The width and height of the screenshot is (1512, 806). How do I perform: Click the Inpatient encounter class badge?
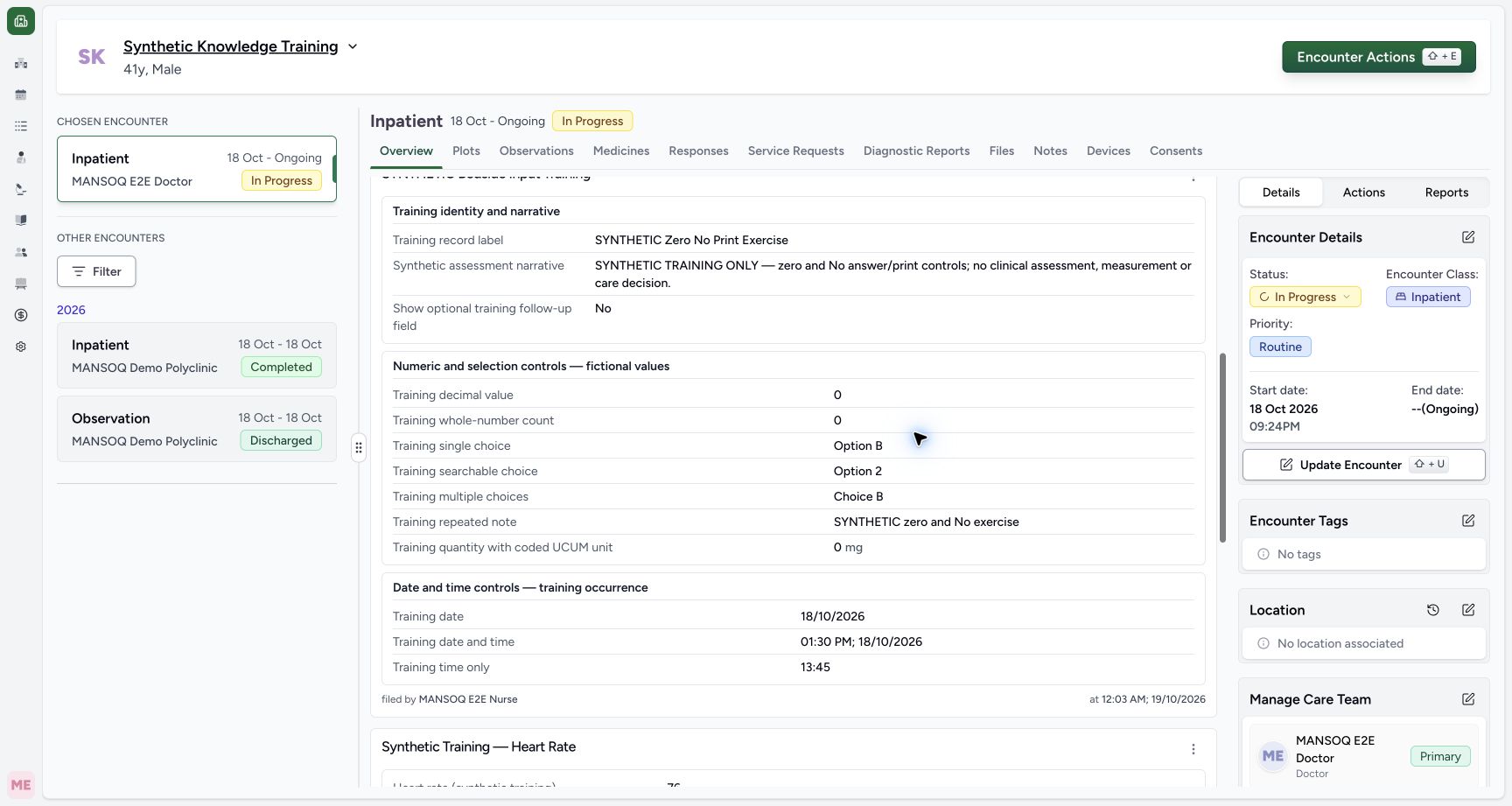[x=1428, y=297]
